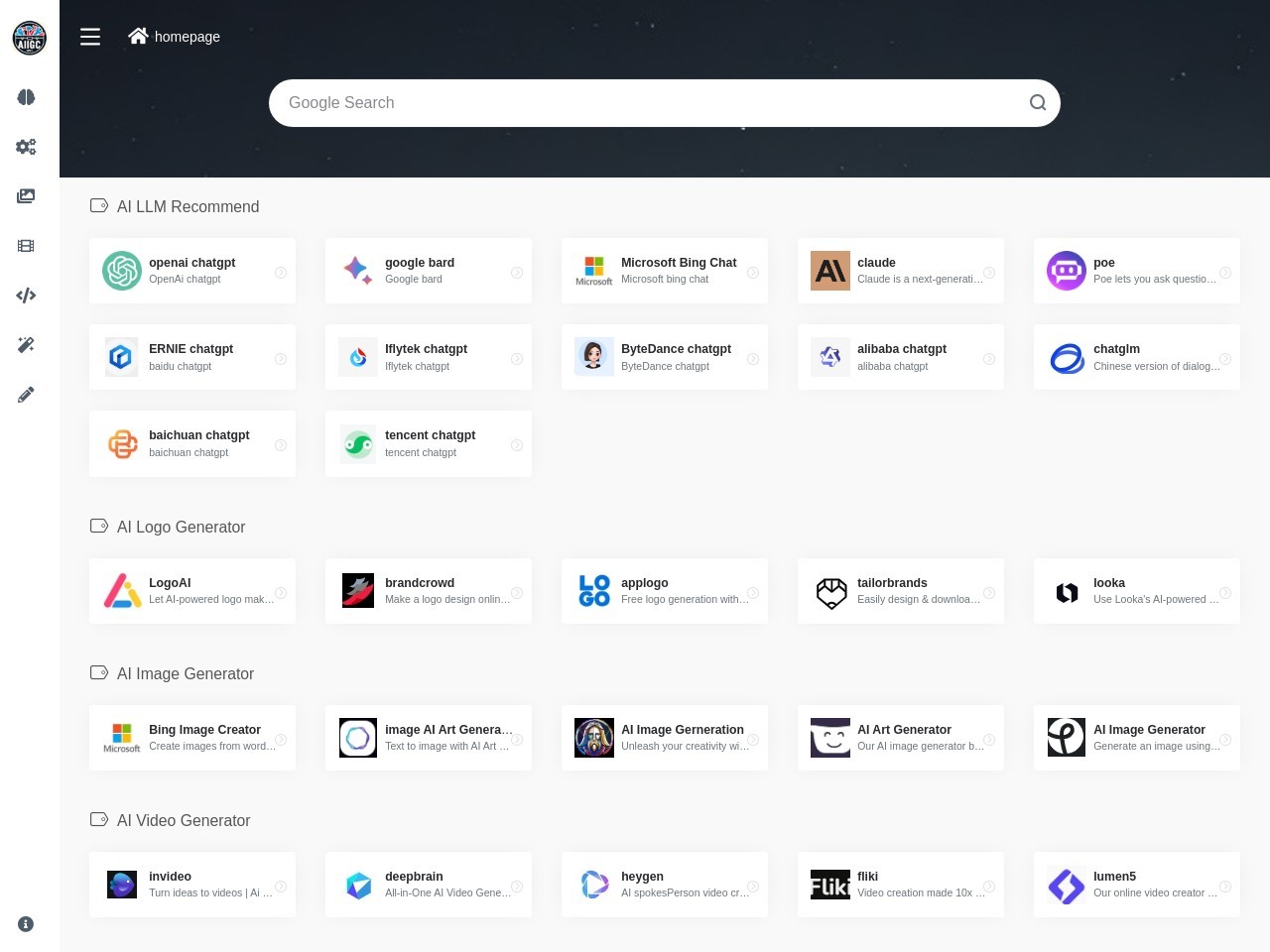Open the AI Art Generator card
The width and height of the screenshot is (1270, 952).
tap(901, 738)
